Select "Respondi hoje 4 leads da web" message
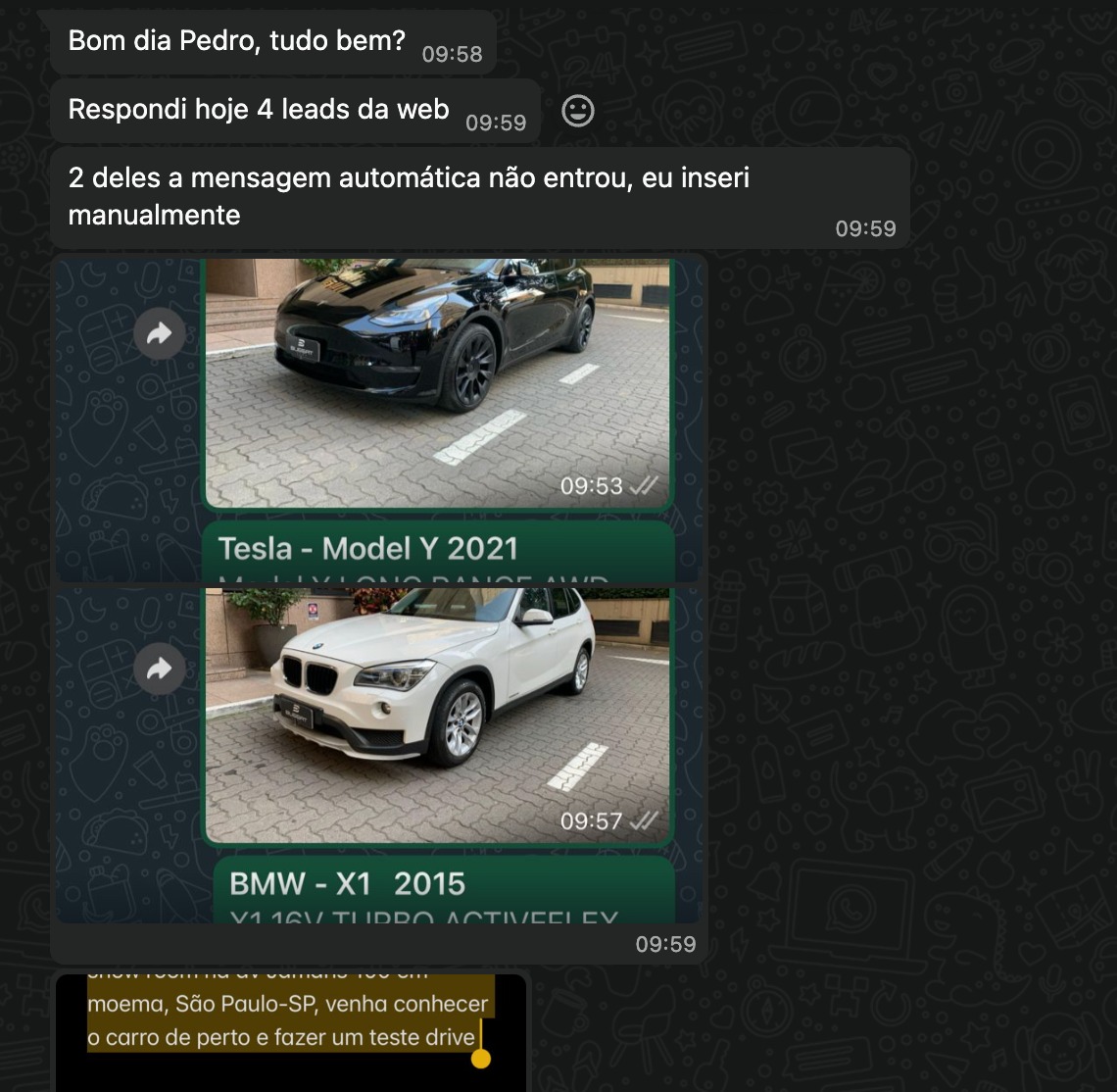Screen dimensions: 1117x1092 [x=259, y=109]
